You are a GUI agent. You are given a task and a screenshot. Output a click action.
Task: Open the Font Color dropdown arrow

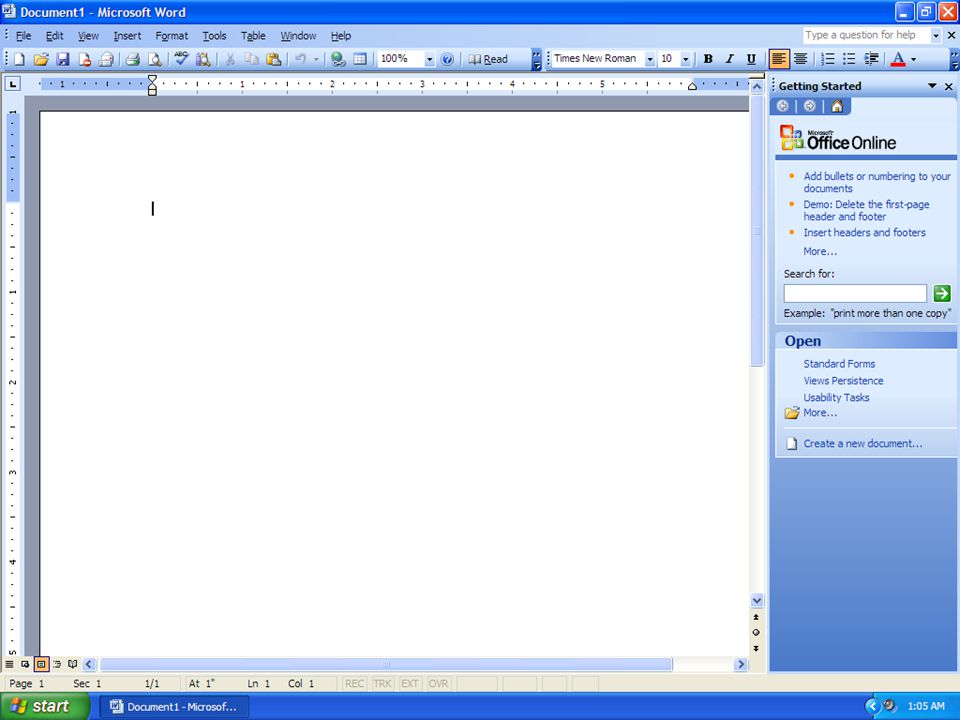[x=913, y=59]
